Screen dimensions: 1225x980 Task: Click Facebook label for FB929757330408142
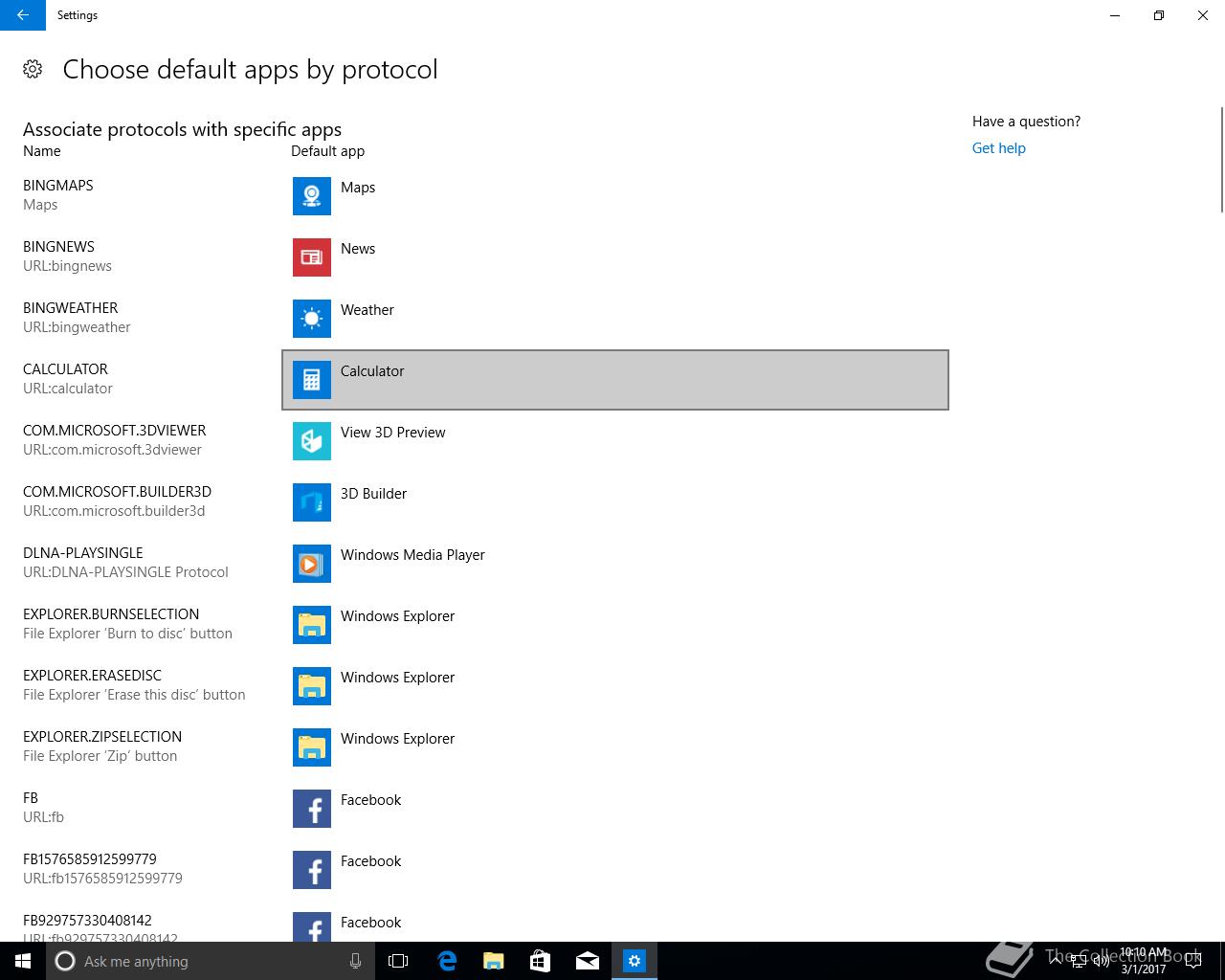[x=370, y=923]
